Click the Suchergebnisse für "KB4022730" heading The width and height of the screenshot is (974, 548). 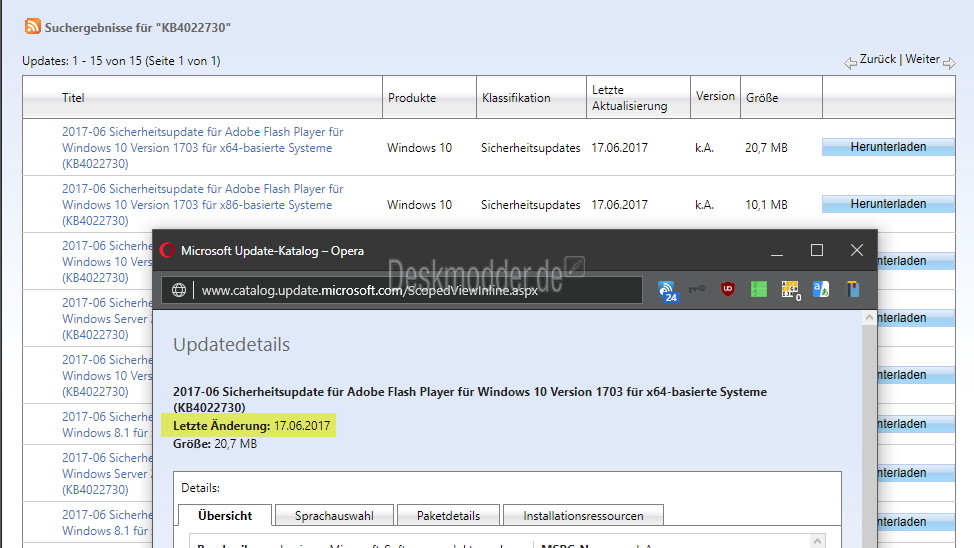[x=137, y=27]
